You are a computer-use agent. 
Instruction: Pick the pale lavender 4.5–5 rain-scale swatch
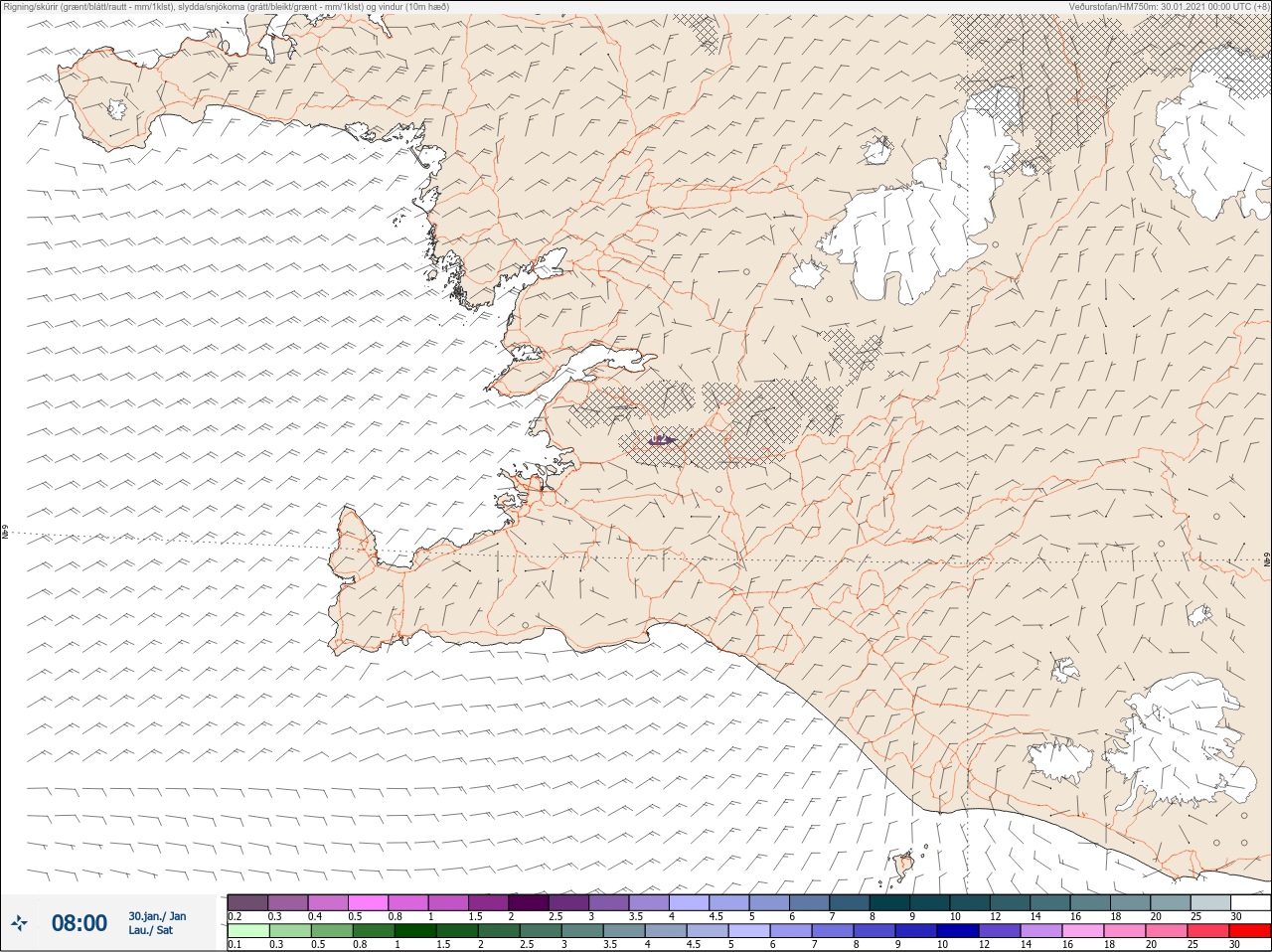(x=707, y=931)
